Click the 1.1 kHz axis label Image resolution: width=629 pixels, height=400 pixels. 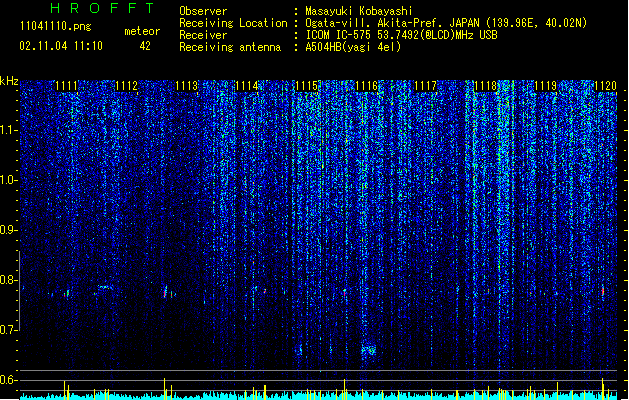coord(9,130)
